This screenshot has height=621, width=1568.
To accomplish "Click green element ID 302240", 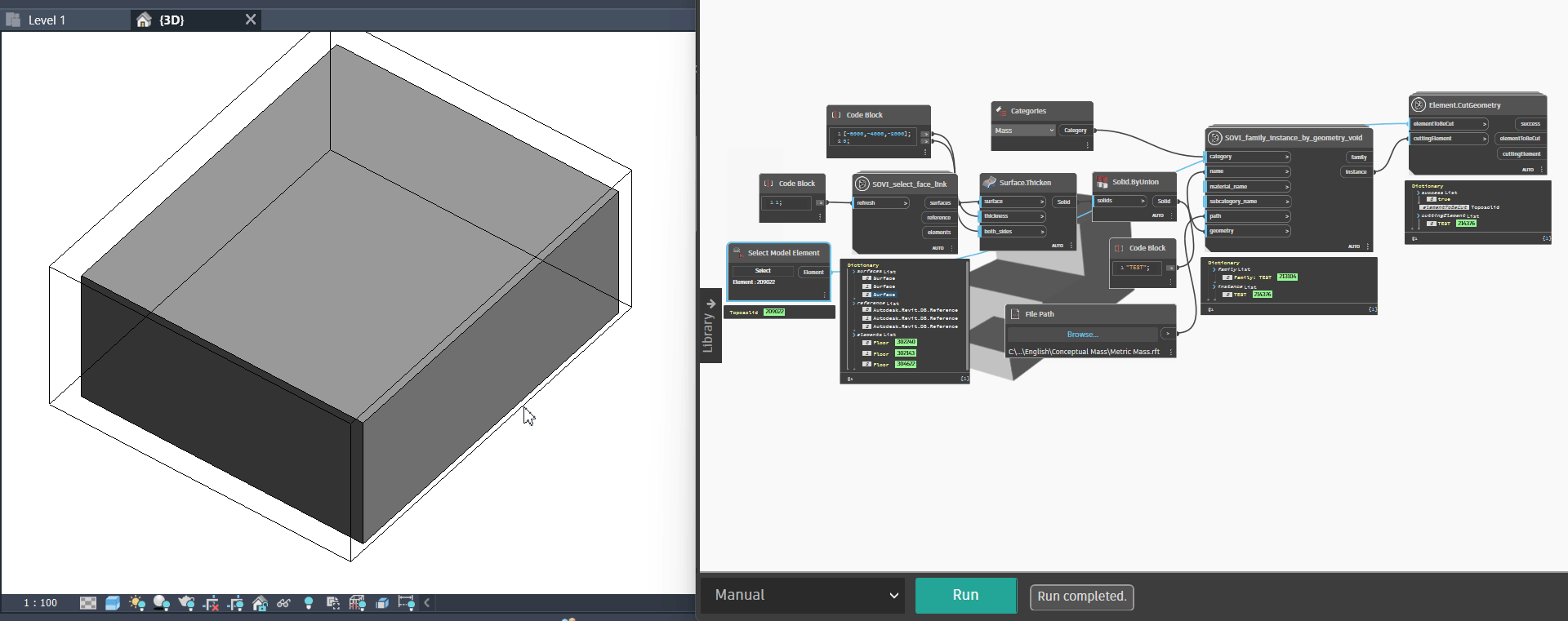I will pyautogui.click(x=906, y=342).
